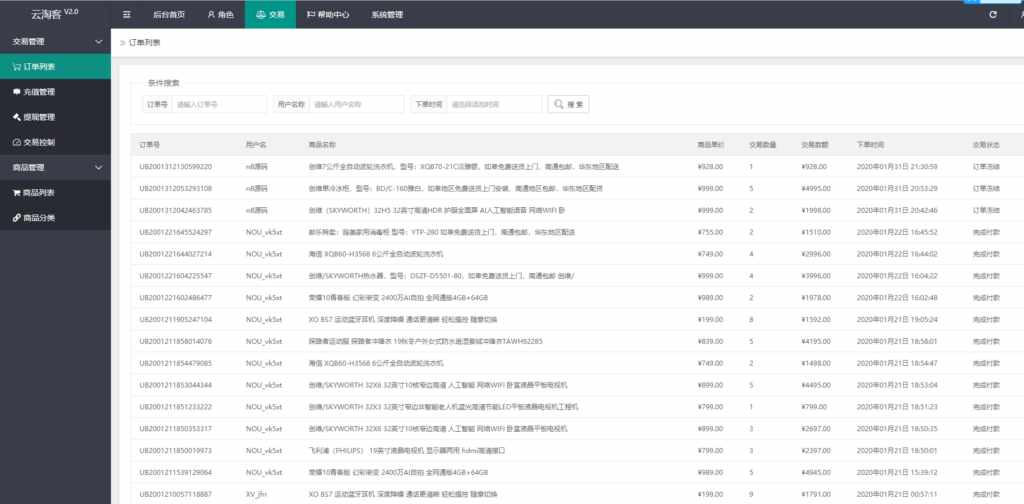Click the 搜索 button

[568, 104]
